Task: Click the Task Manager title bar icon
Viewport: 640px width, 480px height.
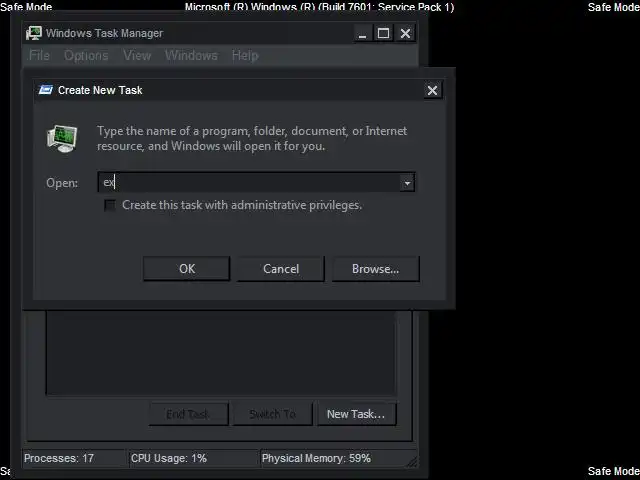Action: pyautogui.click(x=34, y=33)
